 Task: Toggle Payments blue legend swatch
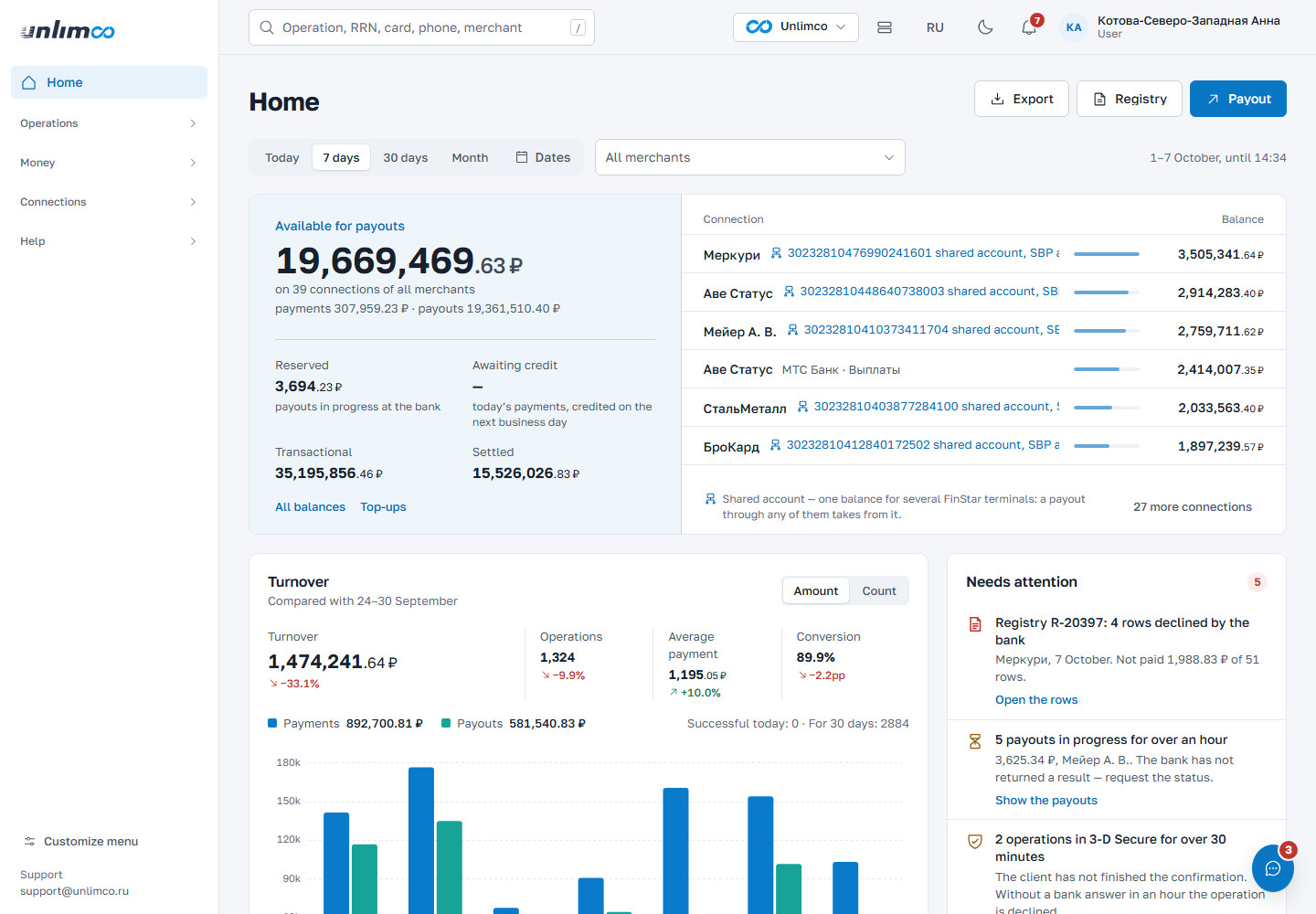click(272, 723)
